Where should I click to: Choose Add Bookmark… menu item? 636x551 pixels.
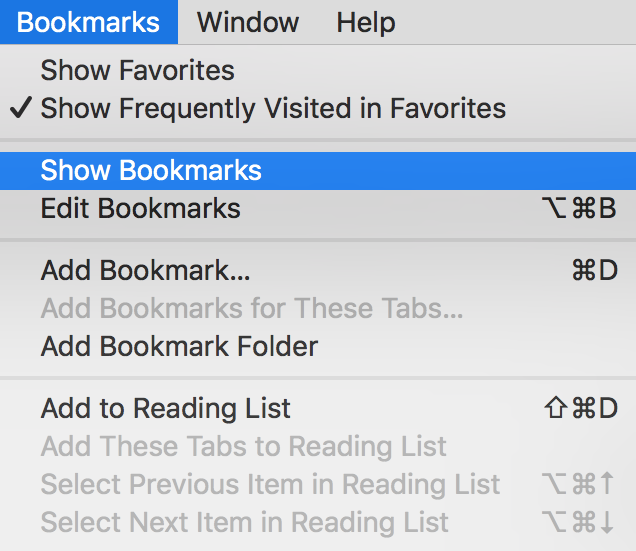(145, 271)
